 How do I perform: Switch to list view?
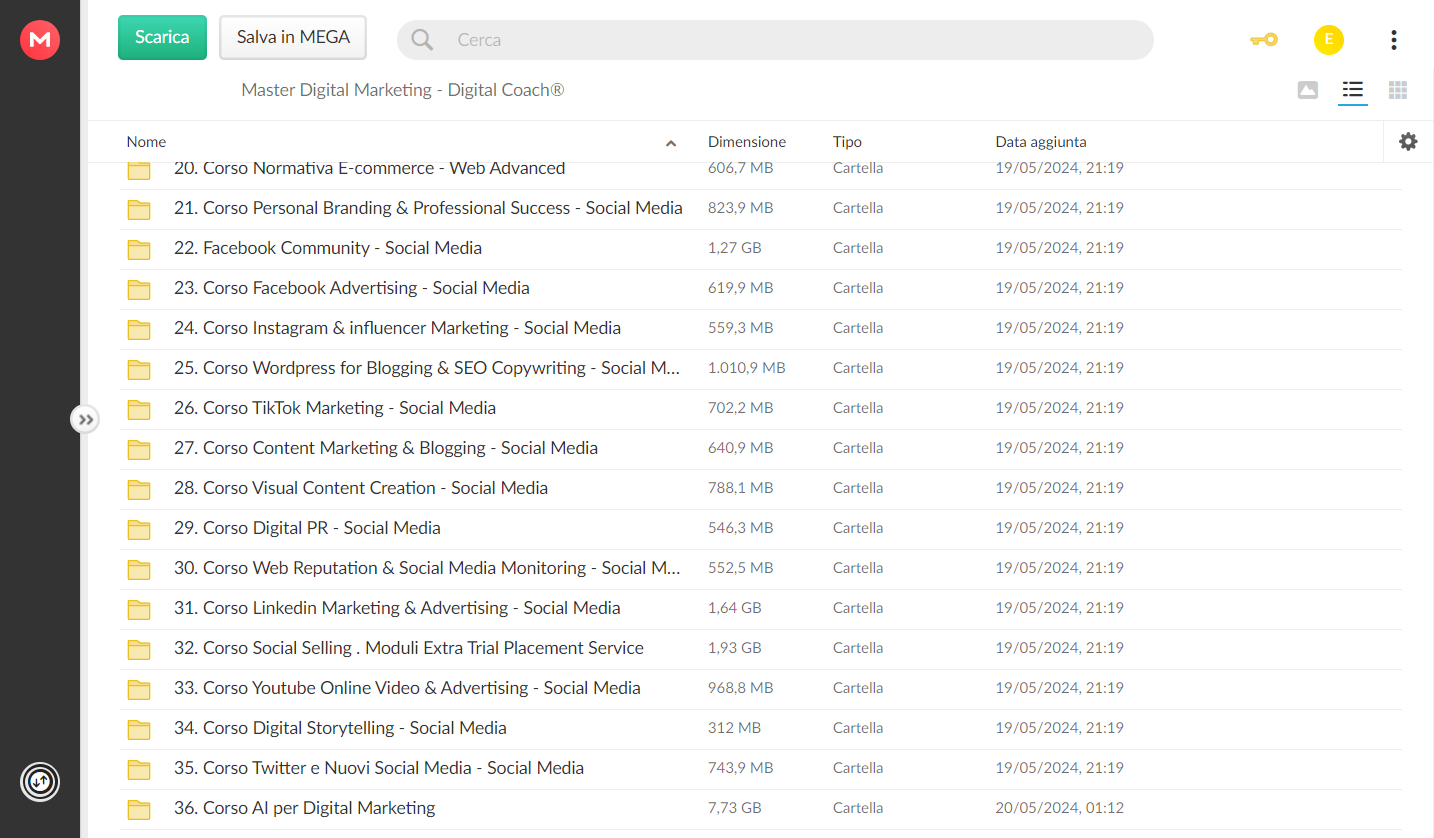[x=1353, y=90]
